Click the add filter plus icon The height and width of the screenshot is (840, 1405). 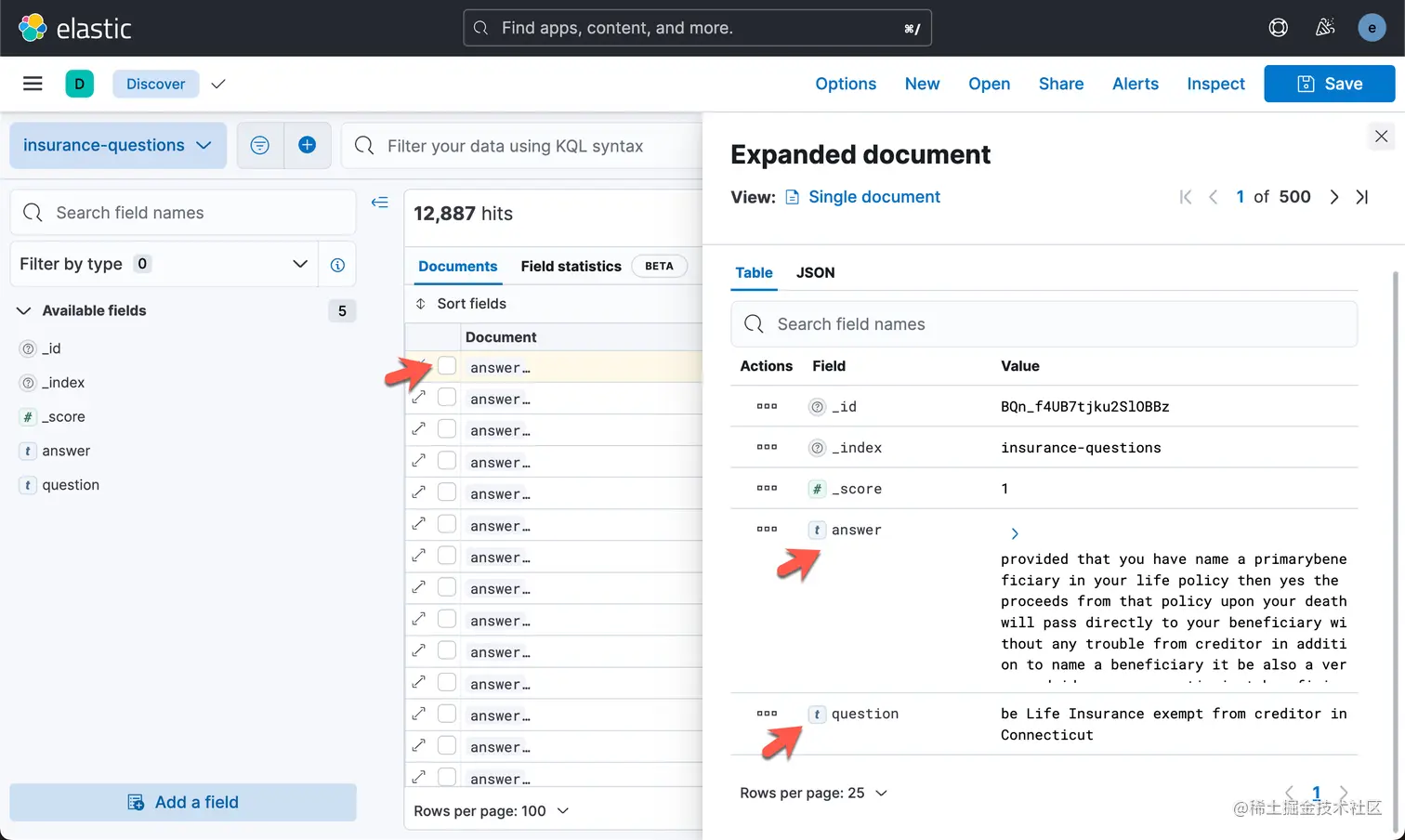[308, 145]
